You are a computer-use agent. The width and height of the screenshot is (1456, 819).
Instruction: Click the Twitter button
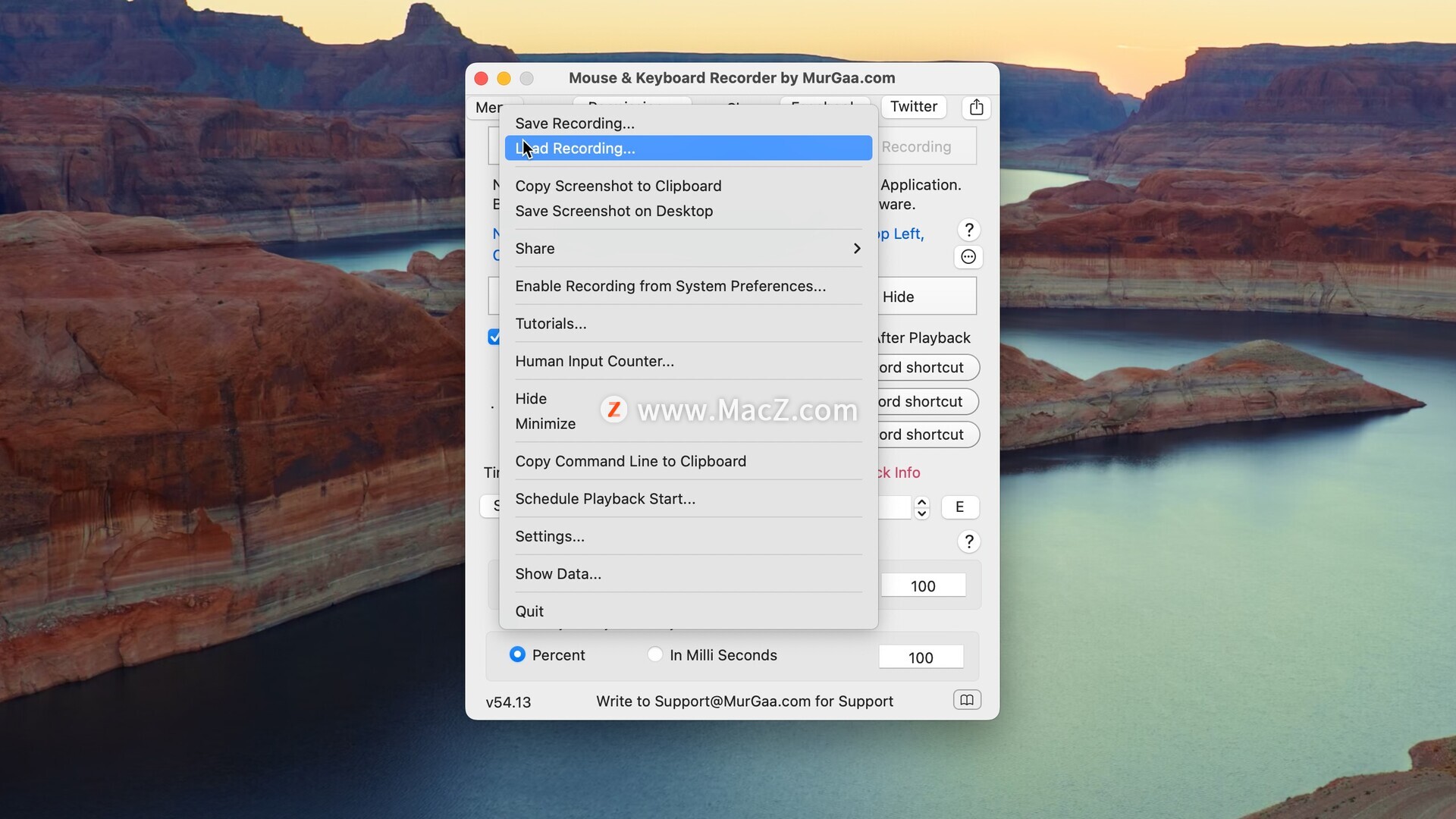[914, 107]
